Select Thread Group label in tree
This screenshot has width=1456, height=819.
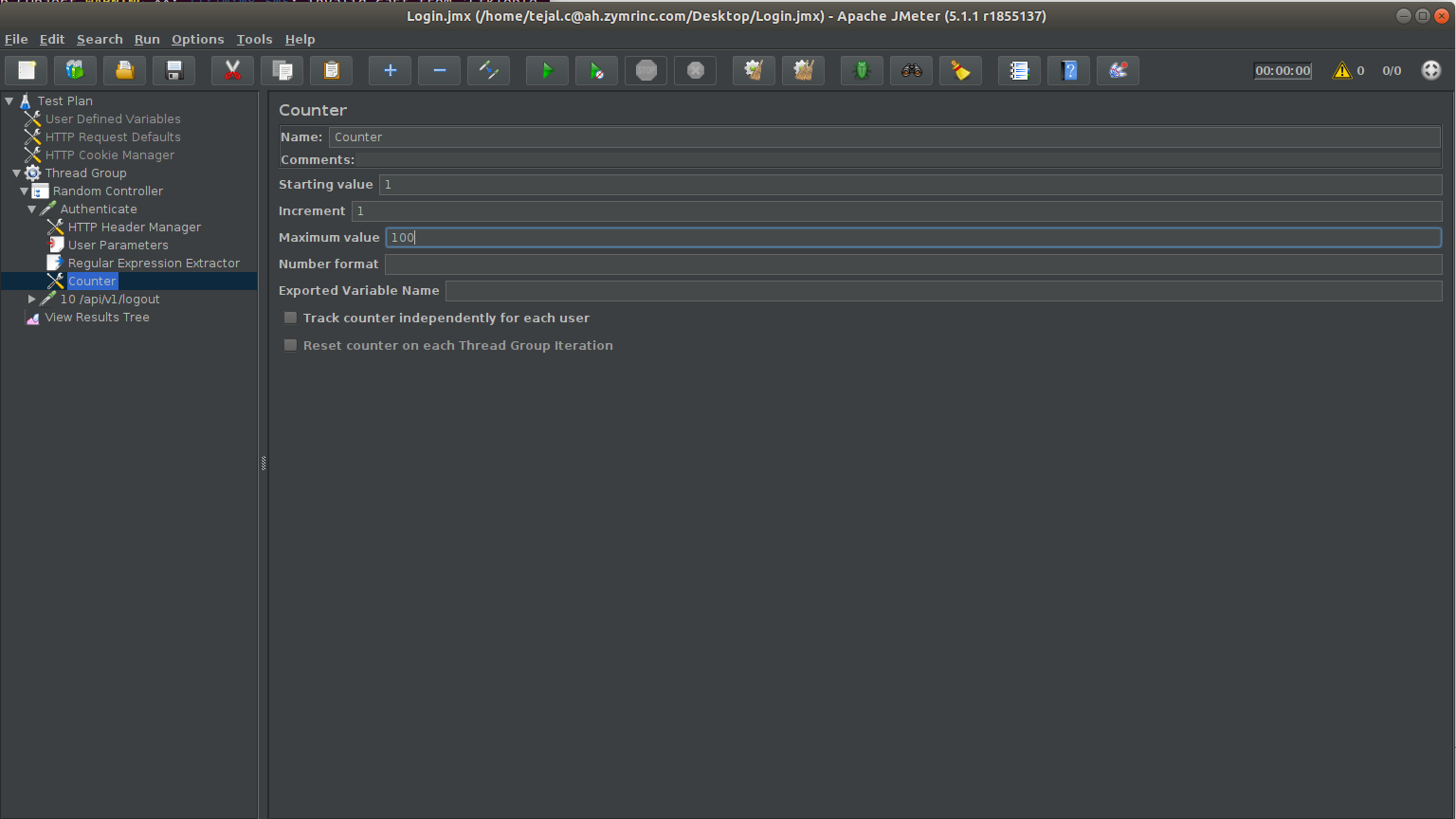point(85,173)
